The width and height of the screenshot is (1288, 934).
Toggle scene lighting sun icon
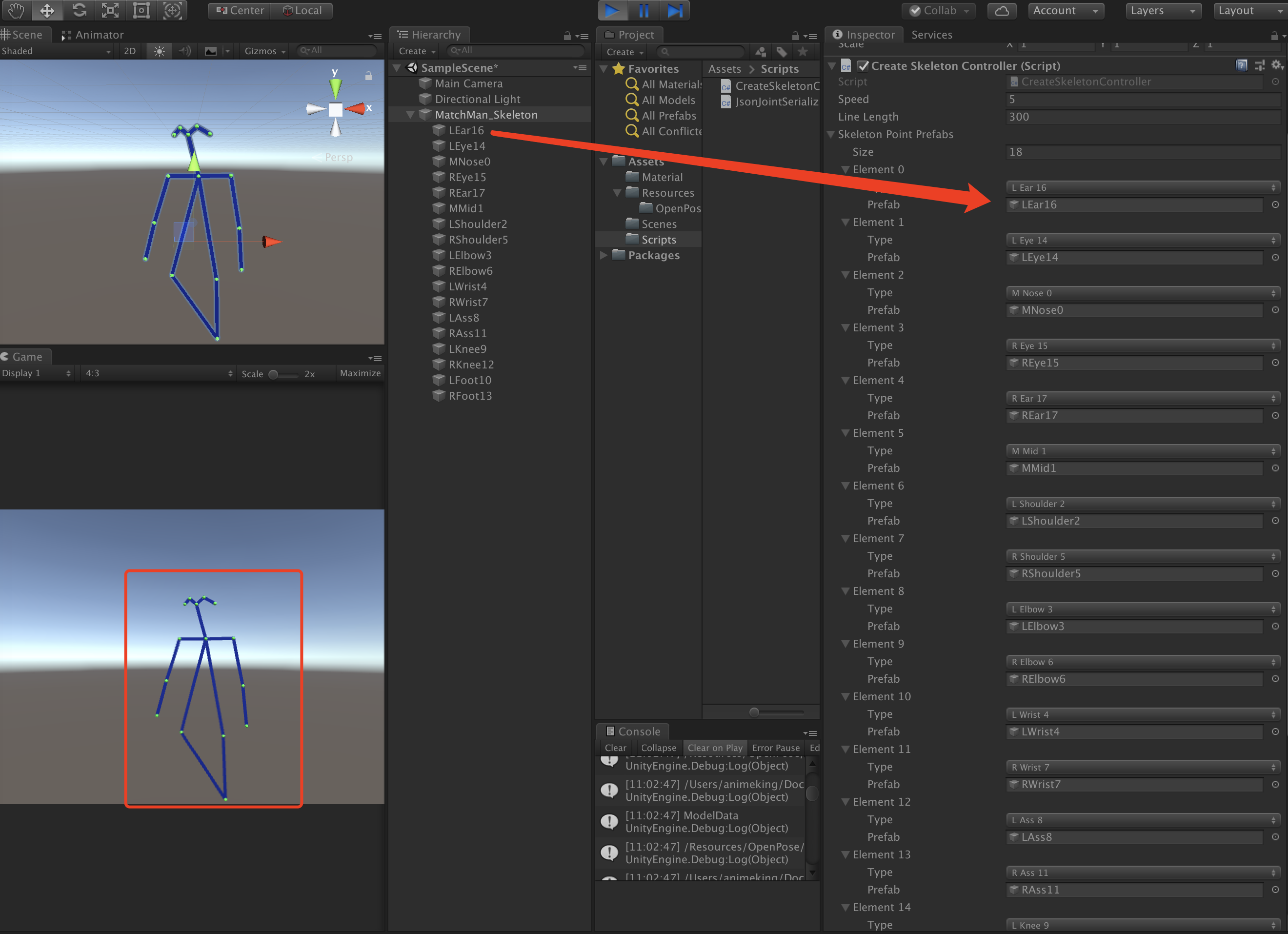[160, 51]
